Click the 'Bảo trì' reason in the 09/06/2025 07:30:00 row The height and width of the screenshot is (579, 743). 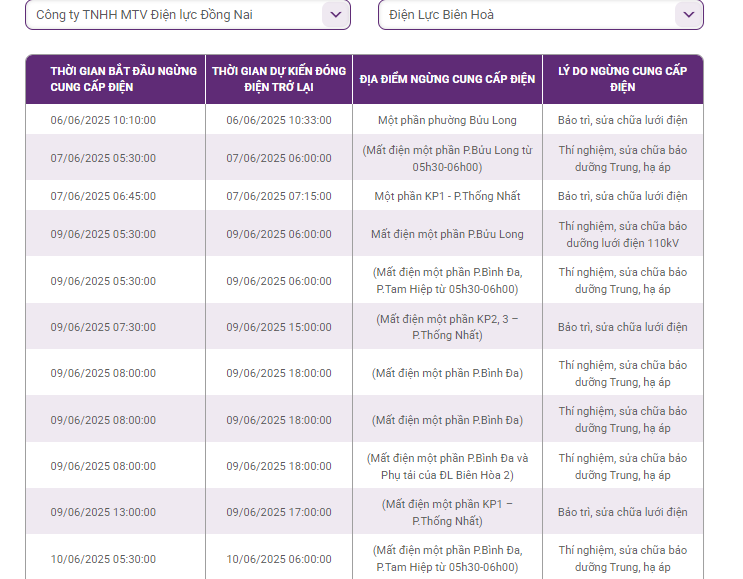[623, 327]
